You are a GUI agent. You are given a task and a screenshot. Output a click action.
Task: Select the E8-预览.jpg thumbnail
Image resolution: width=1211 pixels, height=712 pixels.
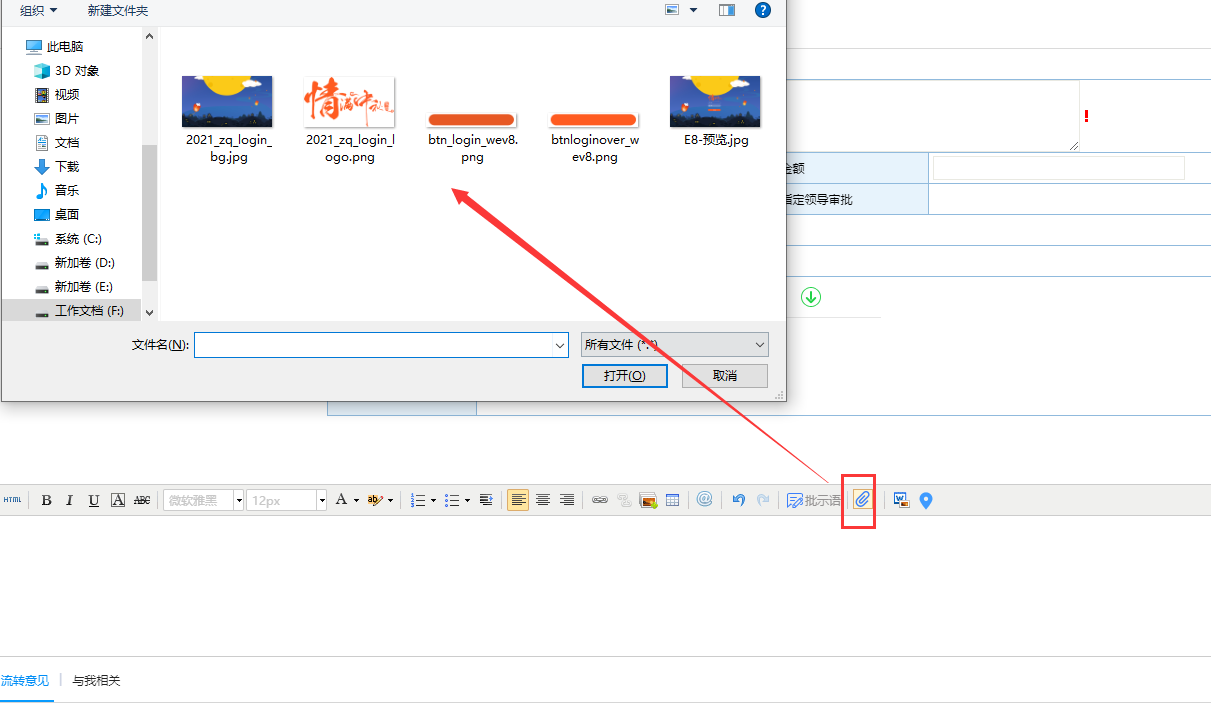coord(715,111)
